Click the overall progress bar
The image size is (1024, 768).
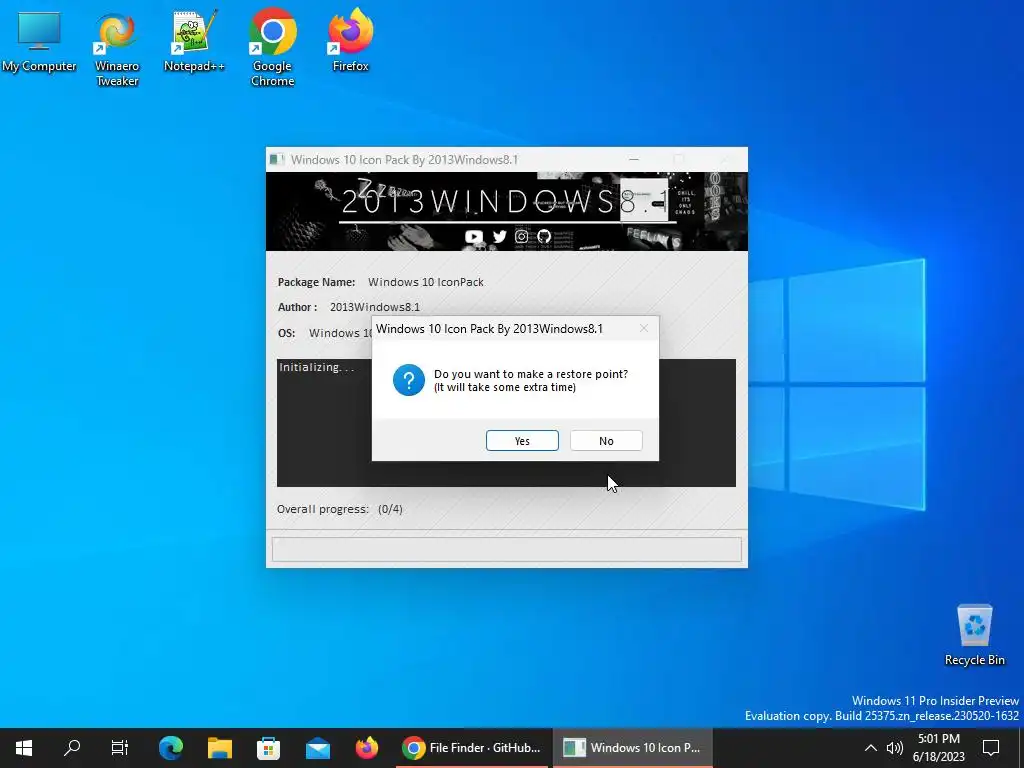507,549
